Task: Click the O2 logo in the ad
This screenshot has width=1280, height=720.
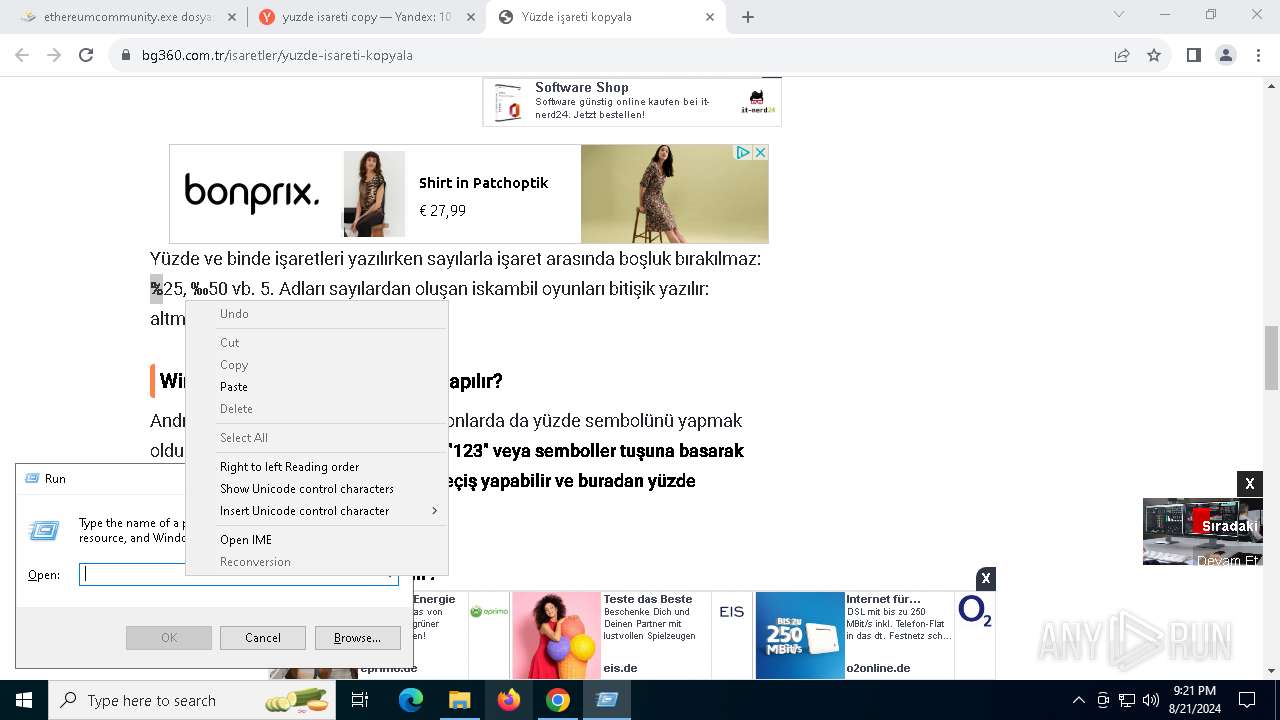Action: tap(975, 611)
